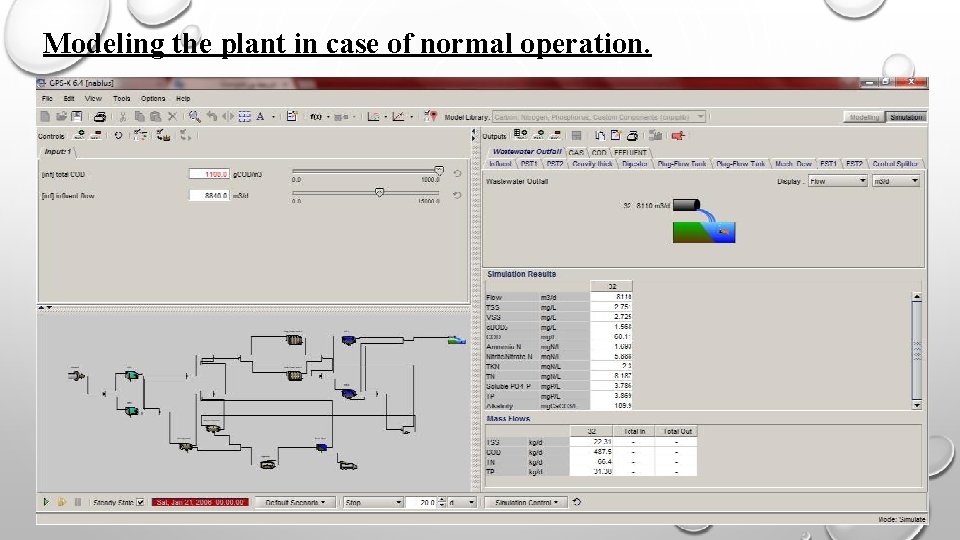Open the Edit menu
This screenshot has height=540, width=960.
[x=69, y=98]
